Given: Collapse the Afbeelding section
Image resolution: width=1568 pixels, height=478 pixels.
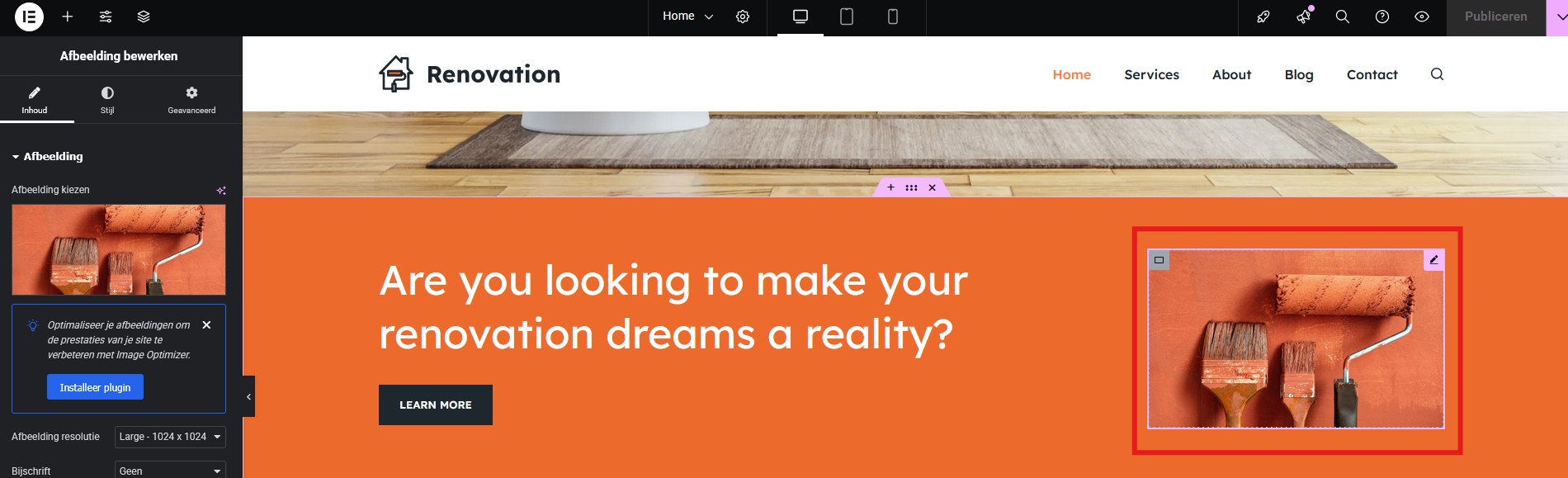Looking at the screenshot, I should (47, 156).
